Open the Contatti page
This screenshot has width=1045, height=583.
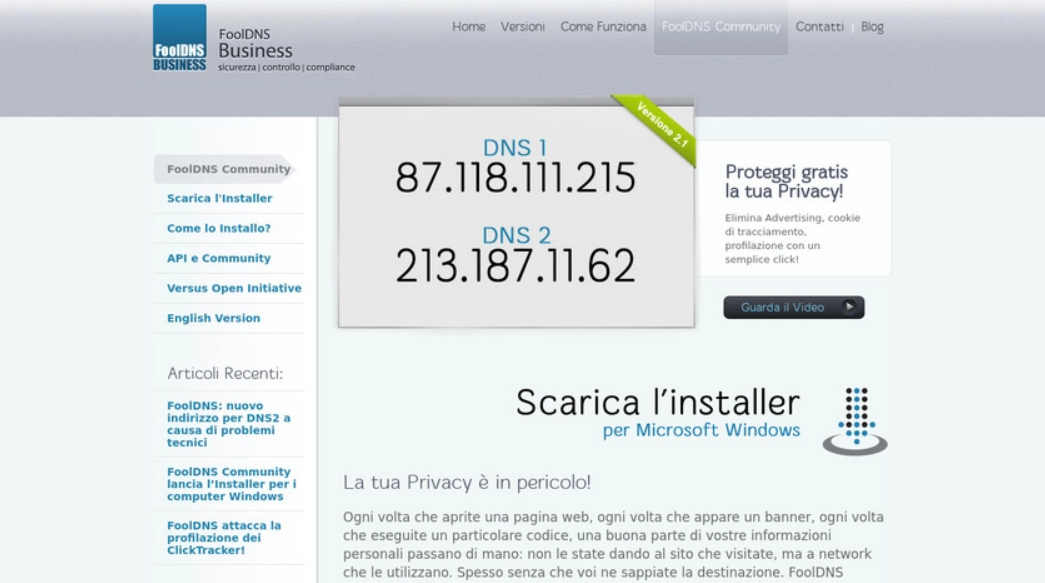coord(819,27)
